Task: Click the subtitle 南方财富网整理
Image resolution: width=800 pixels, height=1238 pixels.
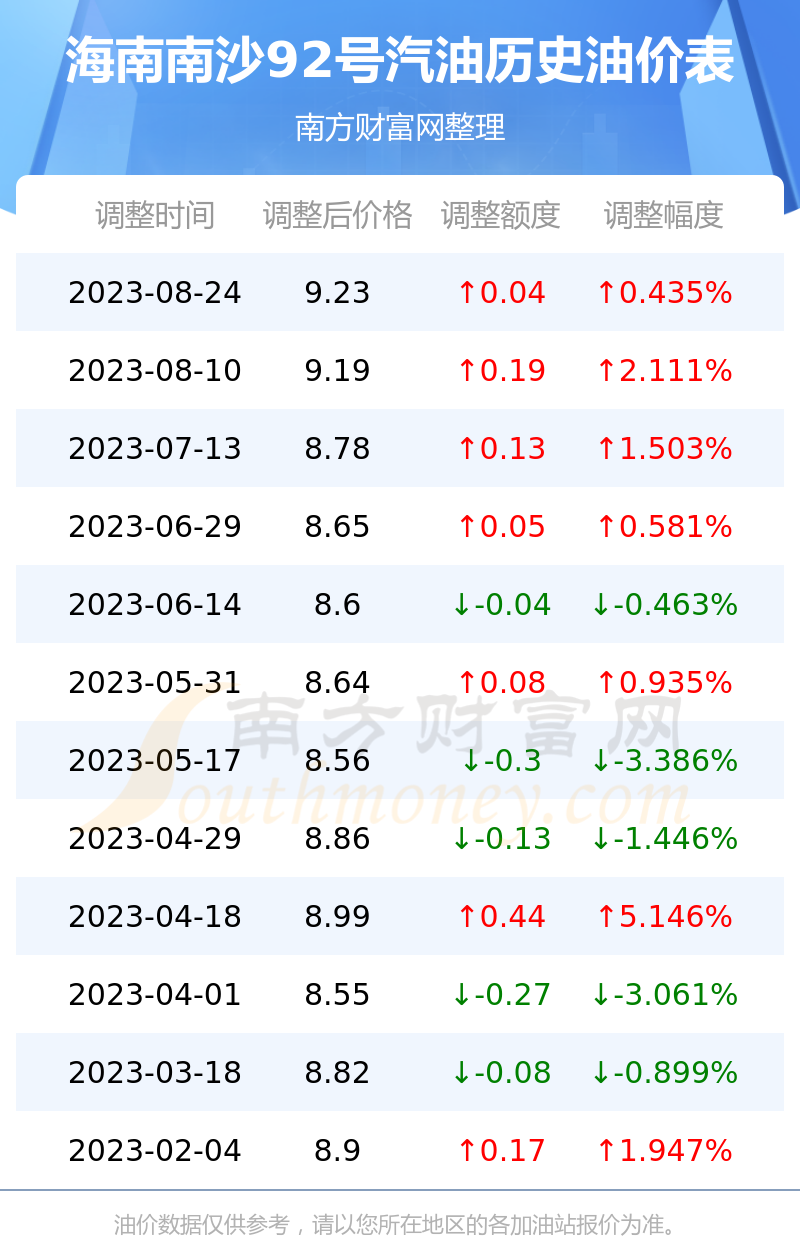Action: tap(400, 128)
